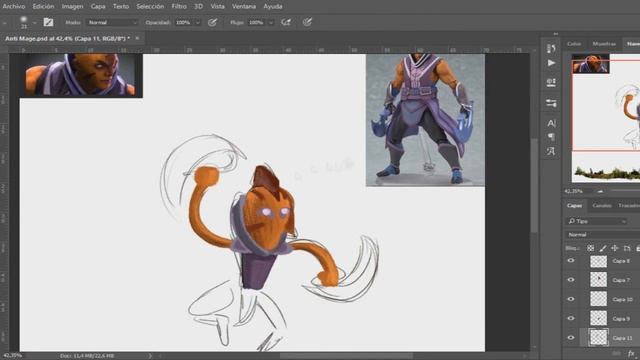Open the Archivo menu
Viewport: 640px width, 360px height.
pos(13,6)
